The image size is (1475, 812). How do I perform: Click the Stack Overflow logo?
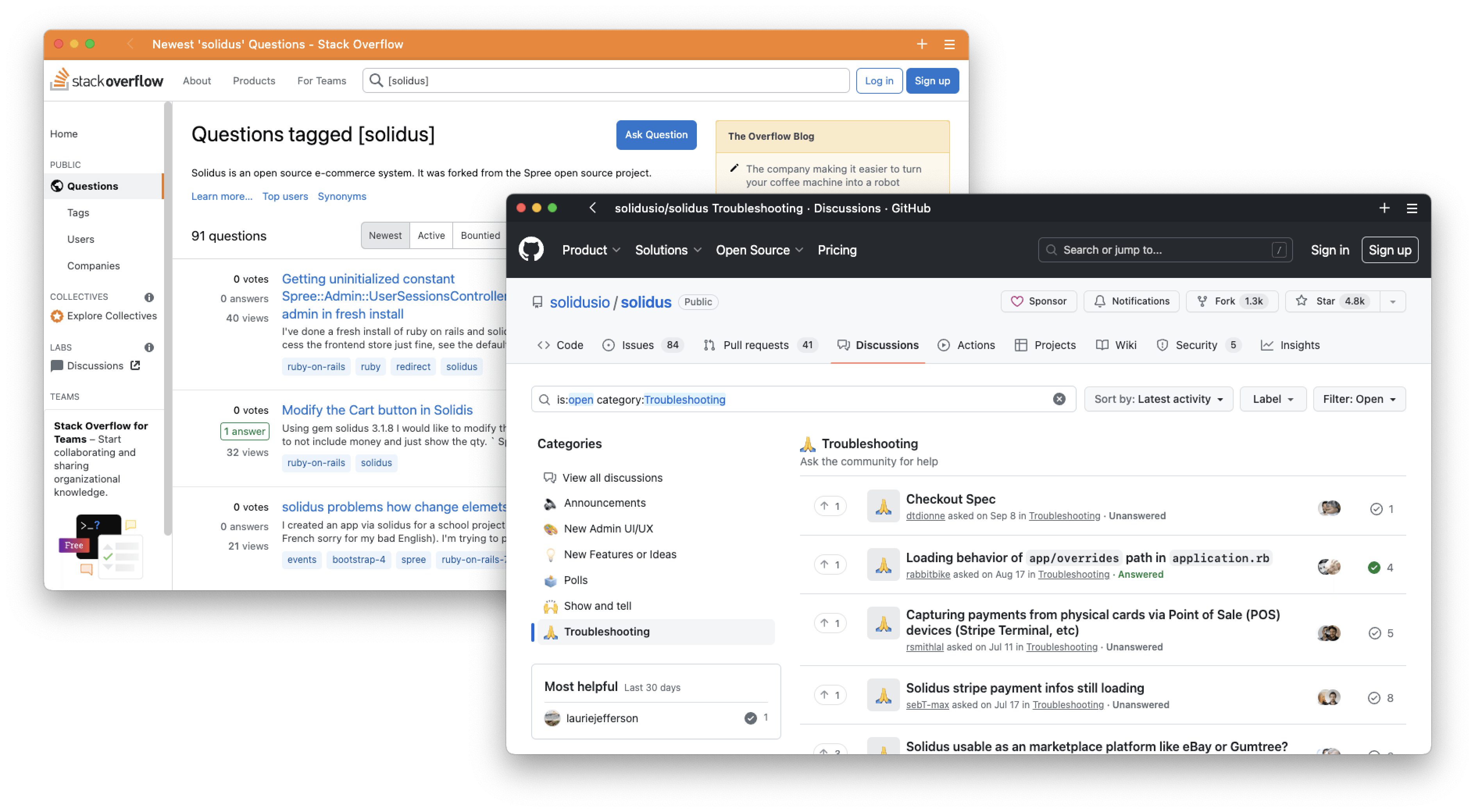[x=107, y=80]
